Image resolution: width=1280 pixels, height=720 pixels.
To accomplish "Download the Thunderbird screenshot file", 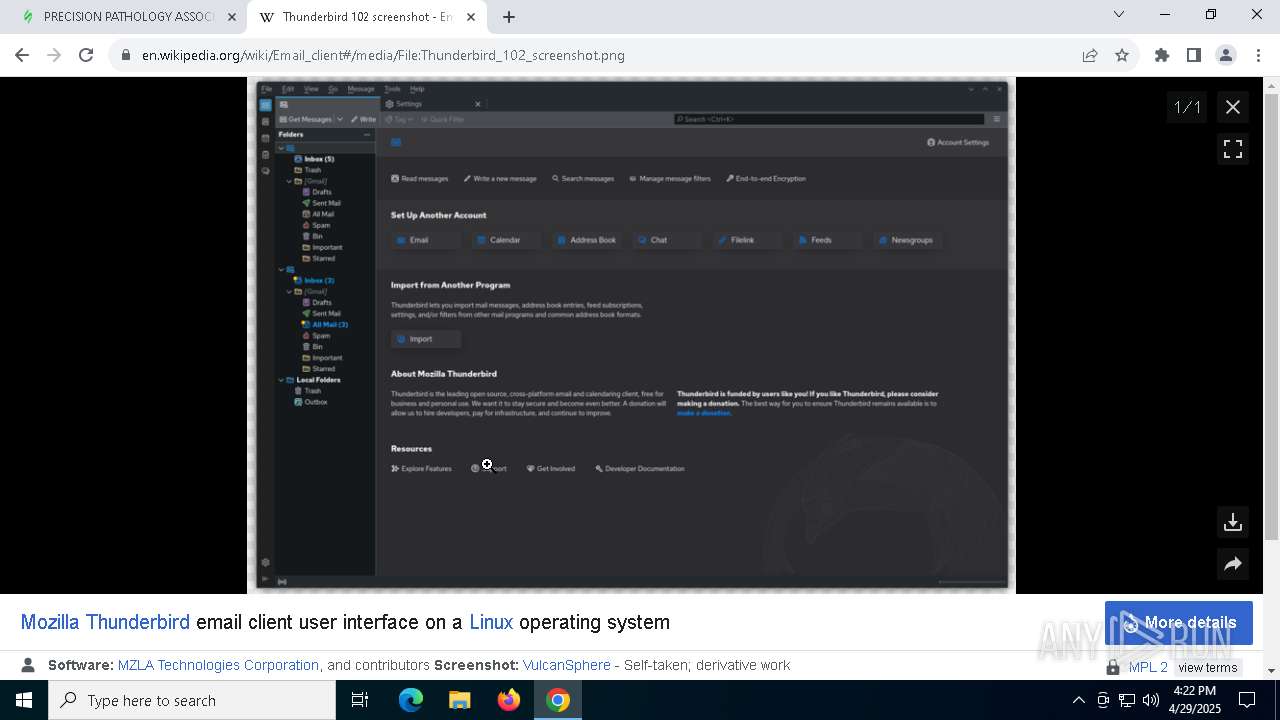I will point(1233,522).
